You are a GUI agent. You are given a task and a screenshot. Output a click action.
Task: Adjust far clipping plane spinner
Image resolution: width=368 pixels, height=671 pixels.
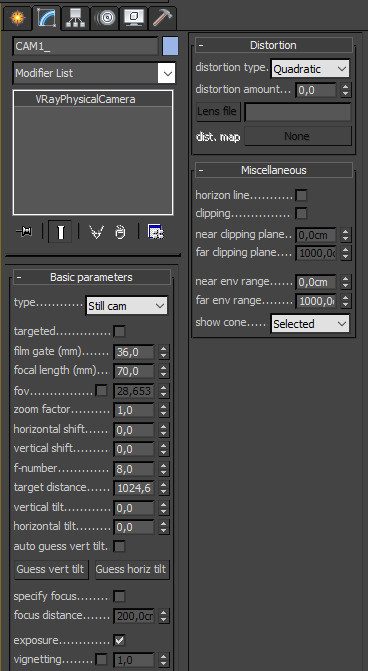click(x=346, y=253)
